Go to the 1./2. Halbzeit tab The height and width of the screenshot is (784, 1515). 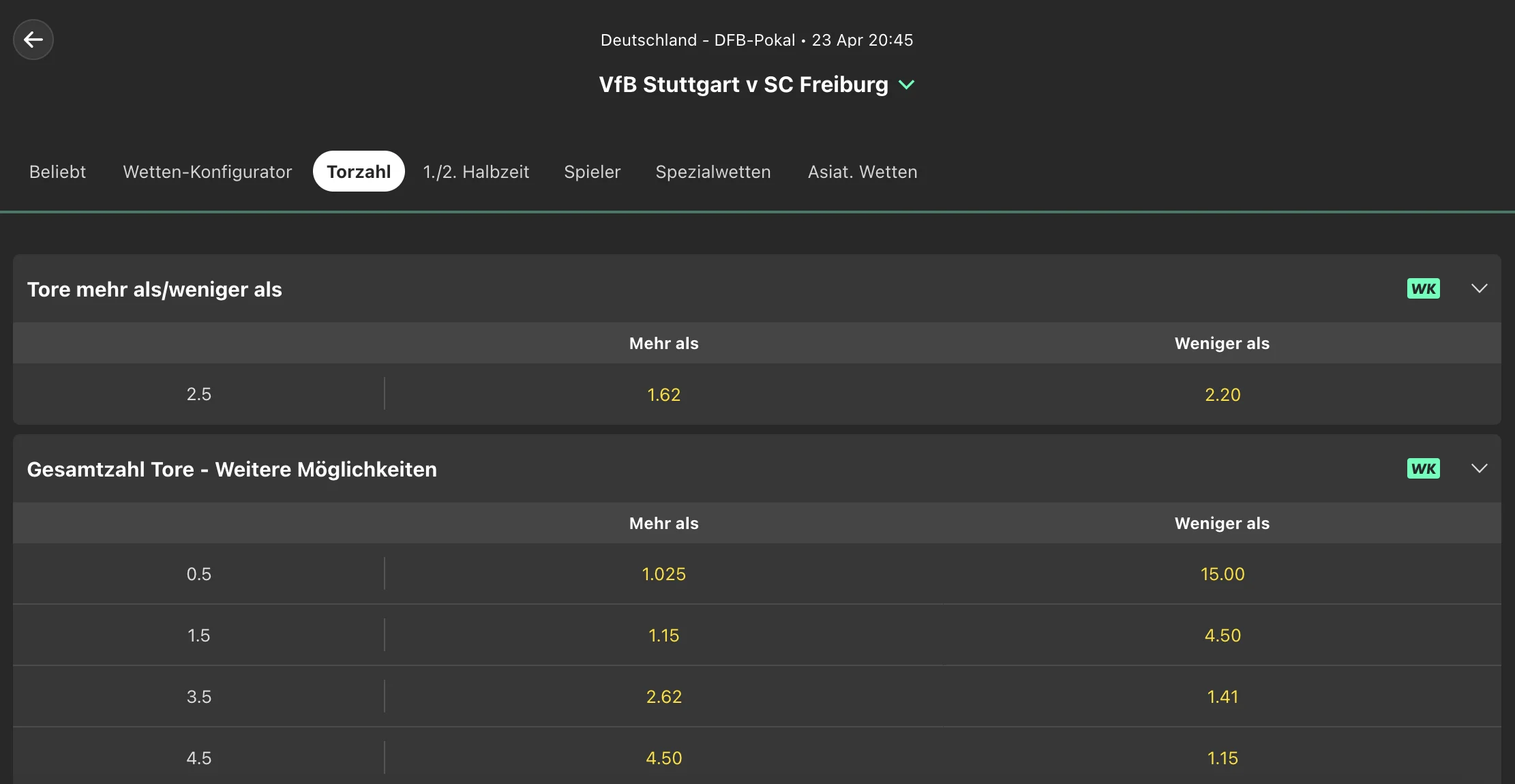pos(476,172)
